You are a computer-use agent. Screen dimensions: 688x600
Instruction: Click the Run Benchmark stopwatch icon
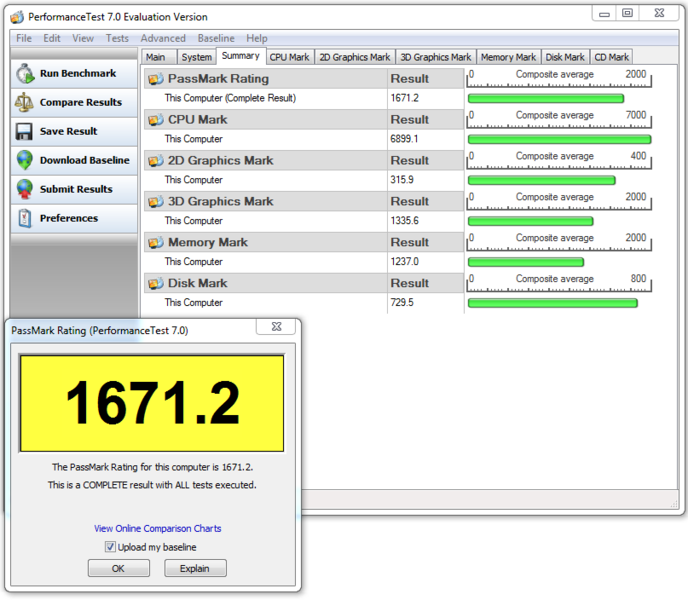click(x=25, y=74)
